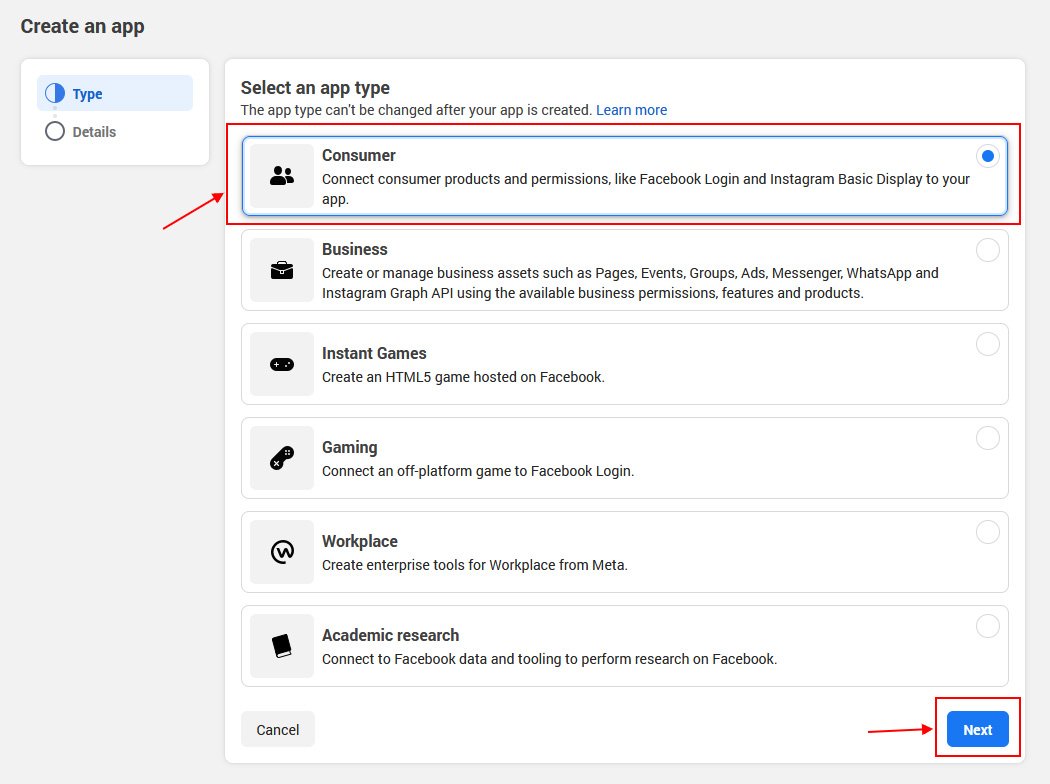Open the Learn more link
Screen dimensions: 1050x784
coord(631,110)
